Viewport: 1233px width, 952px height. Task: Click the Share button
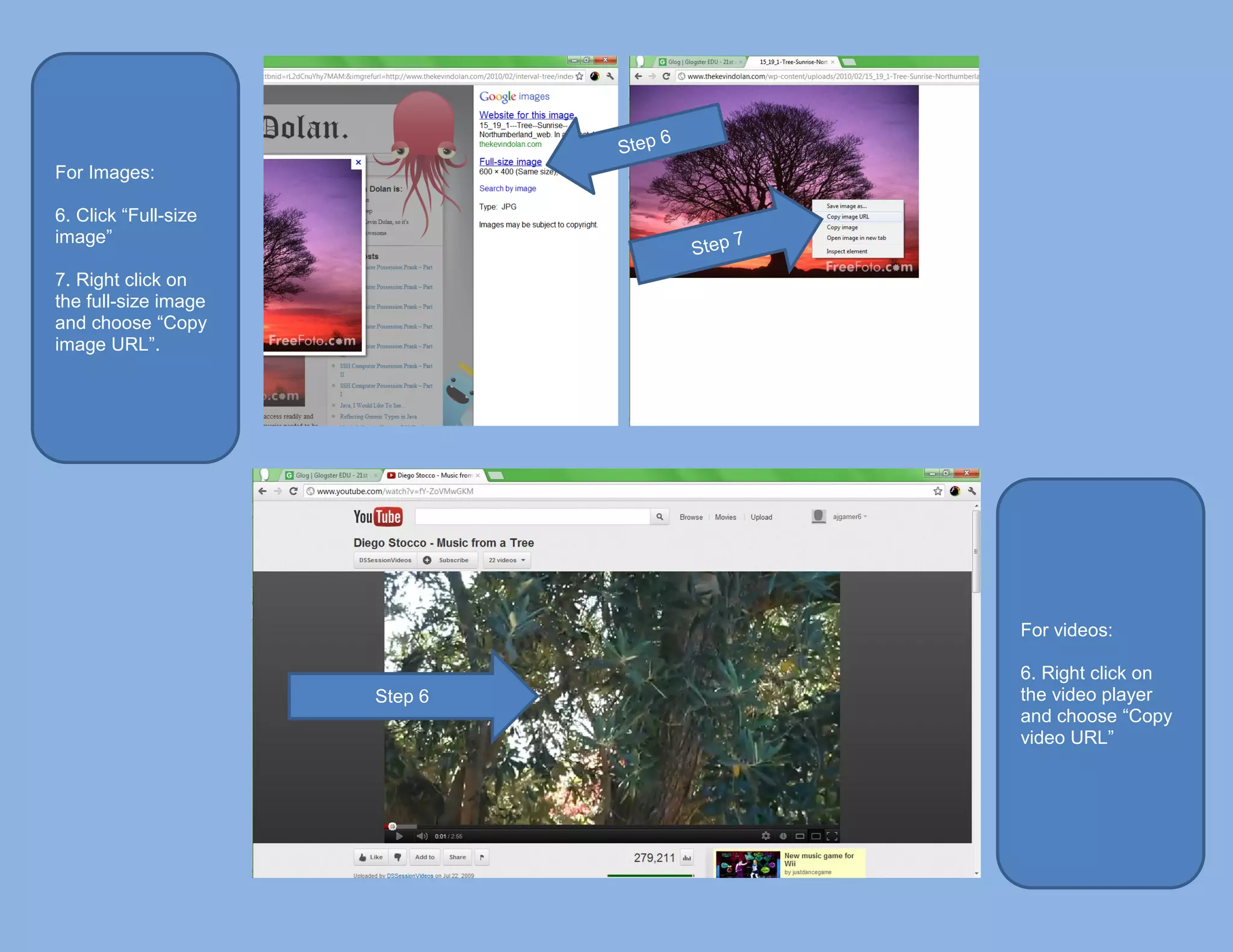point(458,857)
